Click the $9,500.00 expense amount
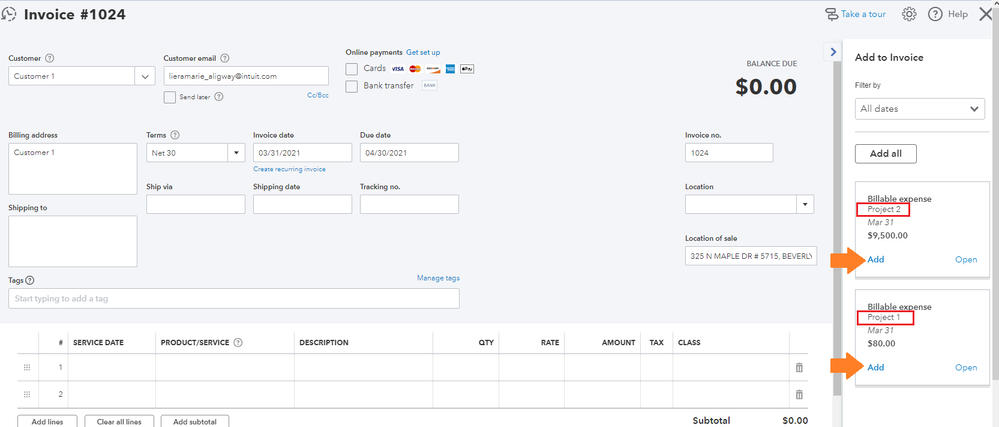This screenshot has width=999, height=427. click(x=888, y=235)
